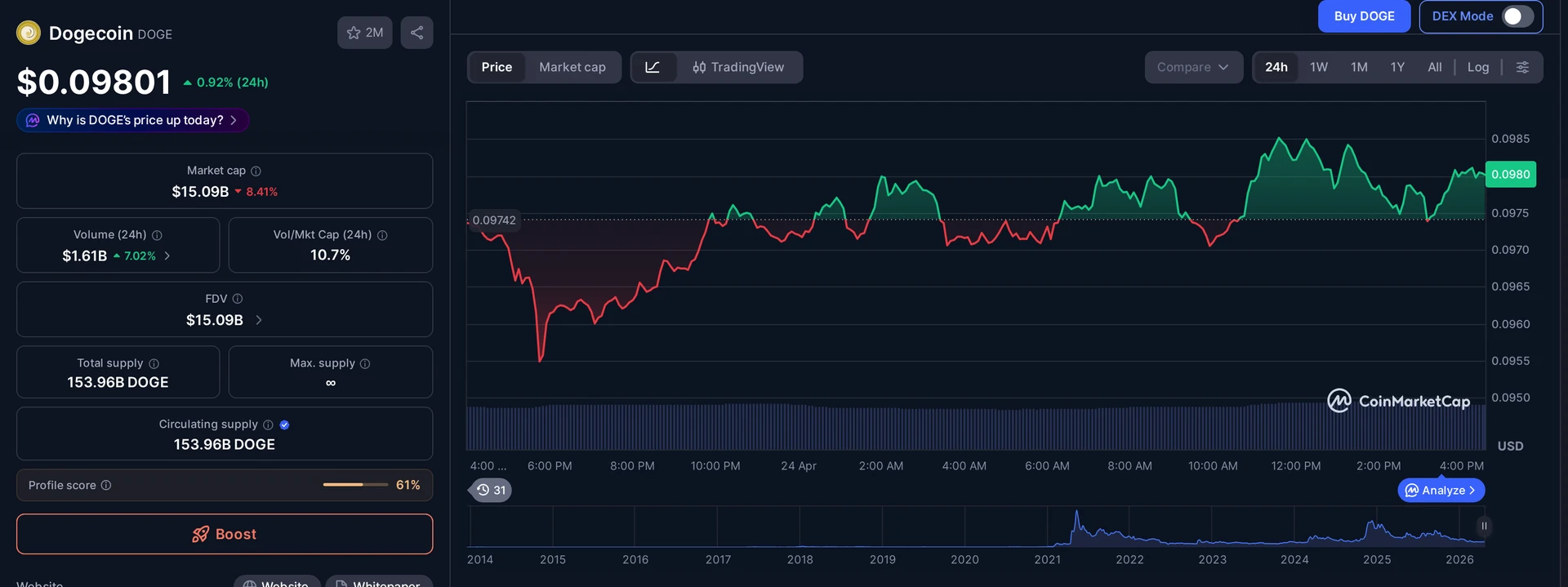Show Circulating supply info icon

[268, 425]
